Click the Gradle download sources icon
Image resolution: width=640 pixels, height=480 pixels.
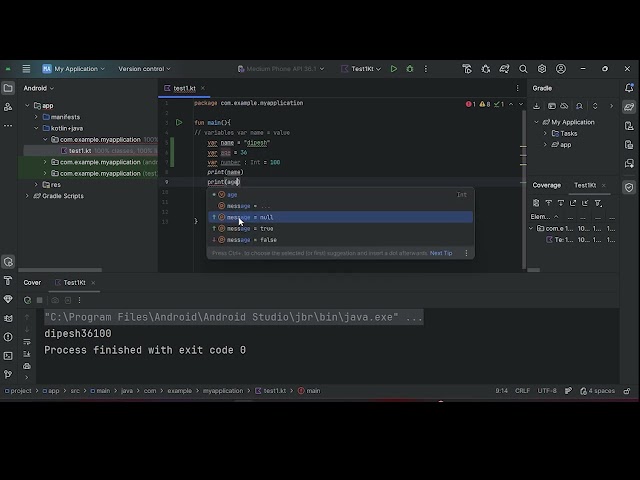coord(536,106)
